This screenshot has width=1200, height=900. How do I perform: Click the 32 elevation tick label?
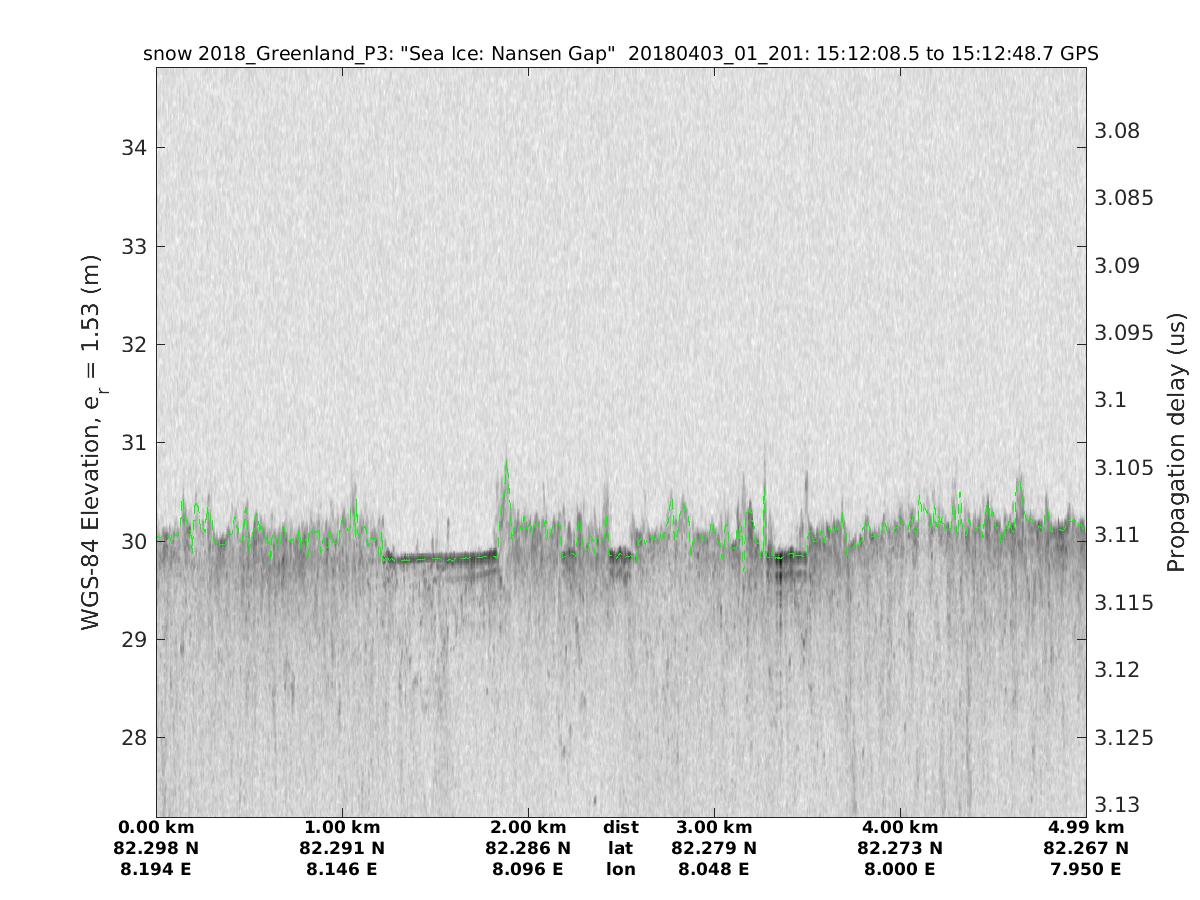pos(133,345)
